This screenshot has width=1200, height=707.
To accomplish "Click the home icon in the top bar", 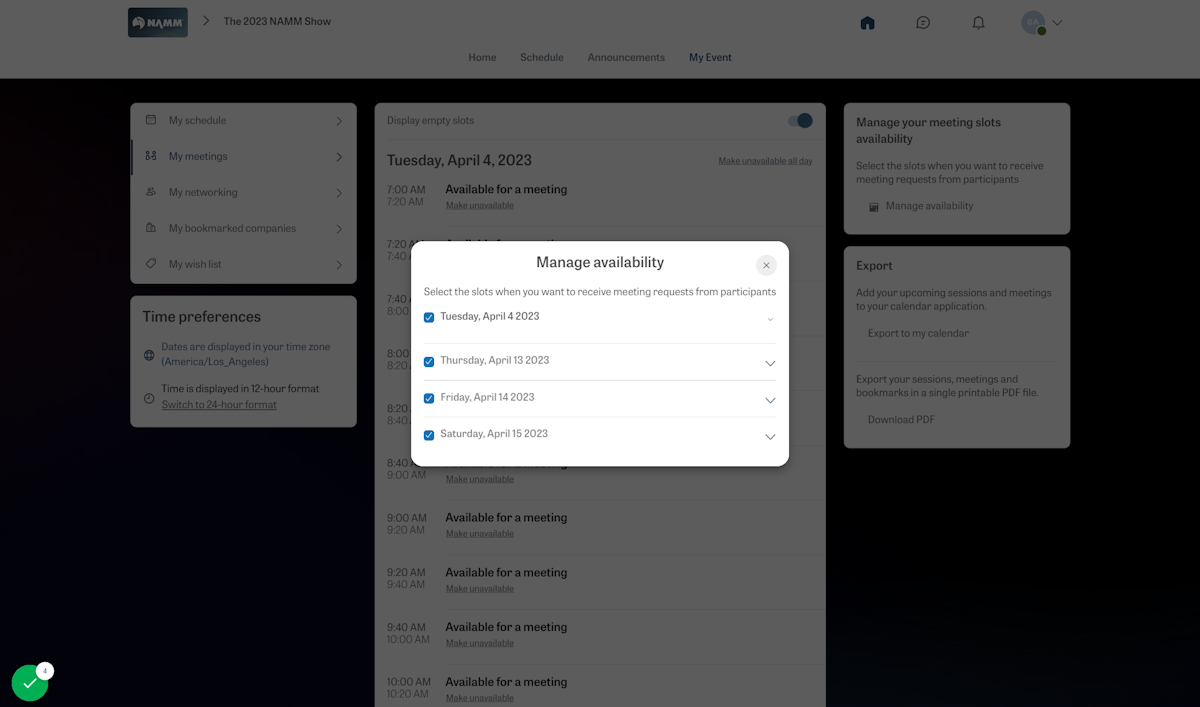I will [x=867, y=22].
